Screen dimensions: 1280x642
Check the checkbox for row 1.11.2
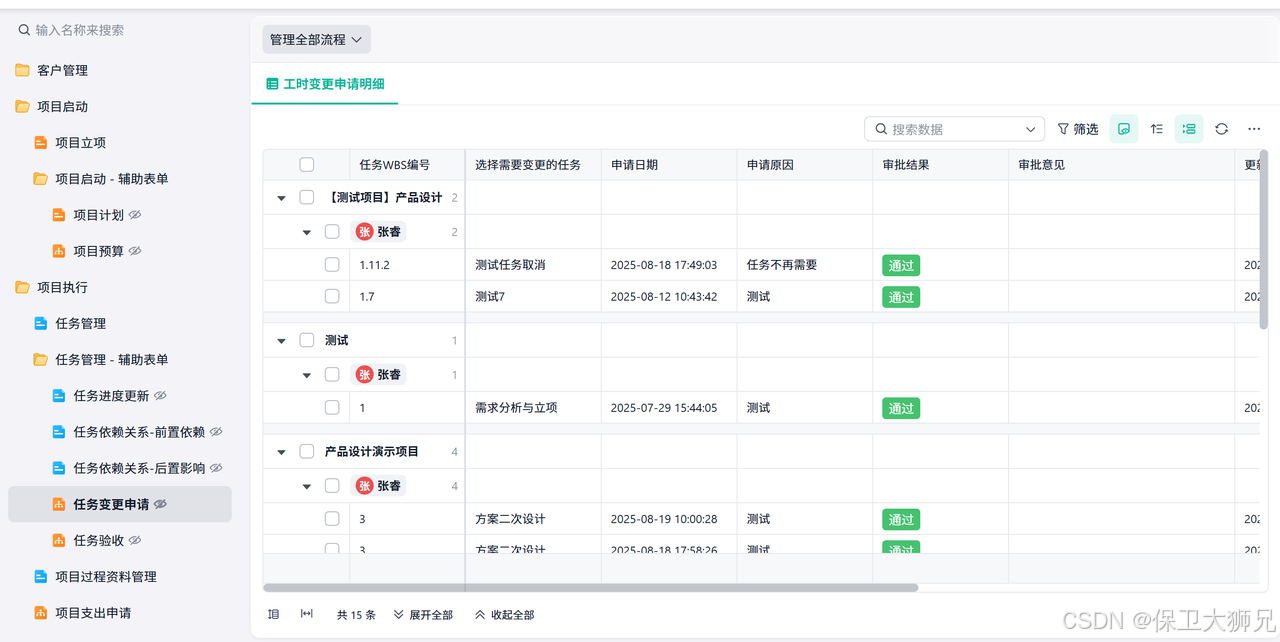(332, 265)
